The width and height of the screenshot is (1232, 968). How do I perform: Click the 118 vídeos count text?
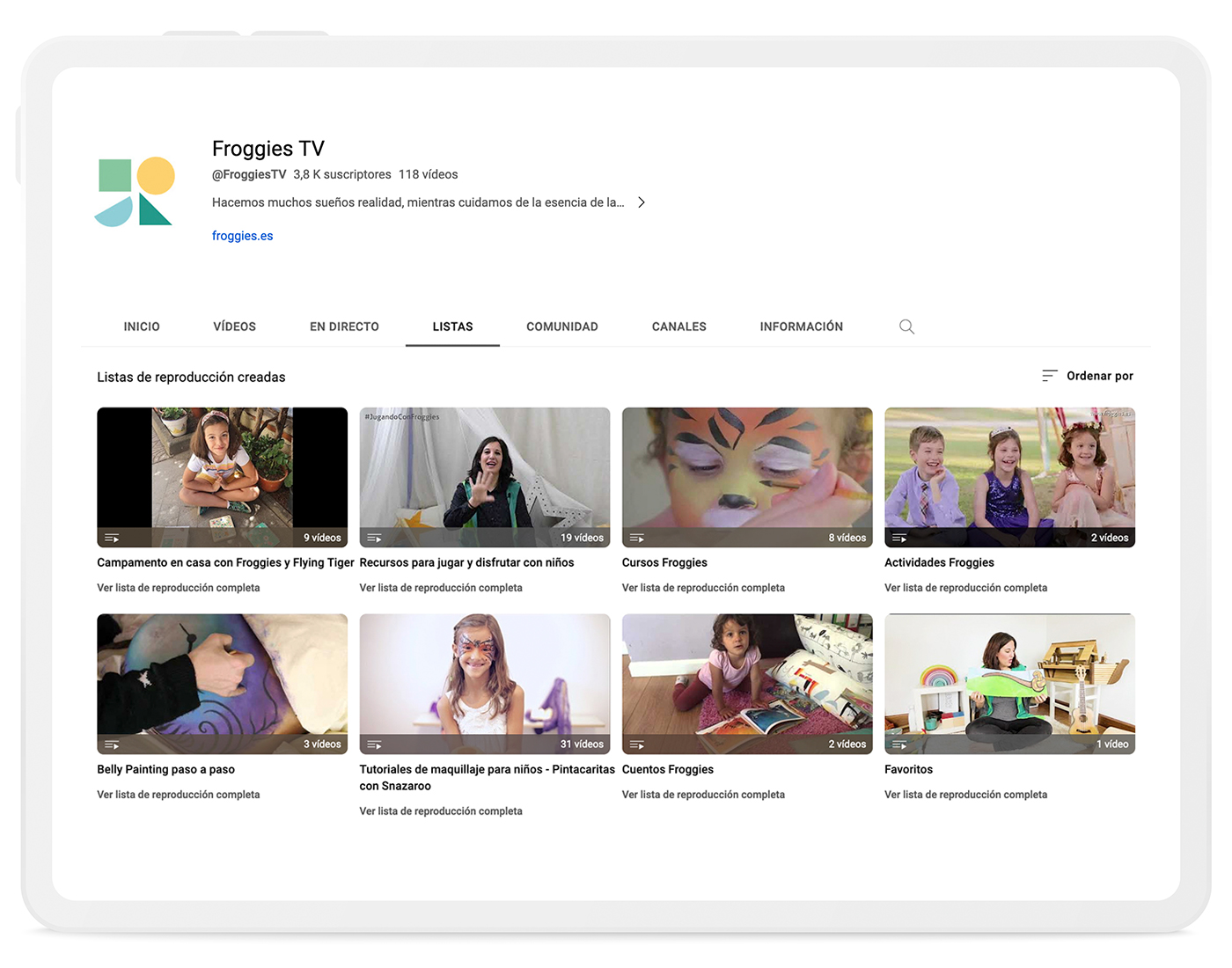428,174
